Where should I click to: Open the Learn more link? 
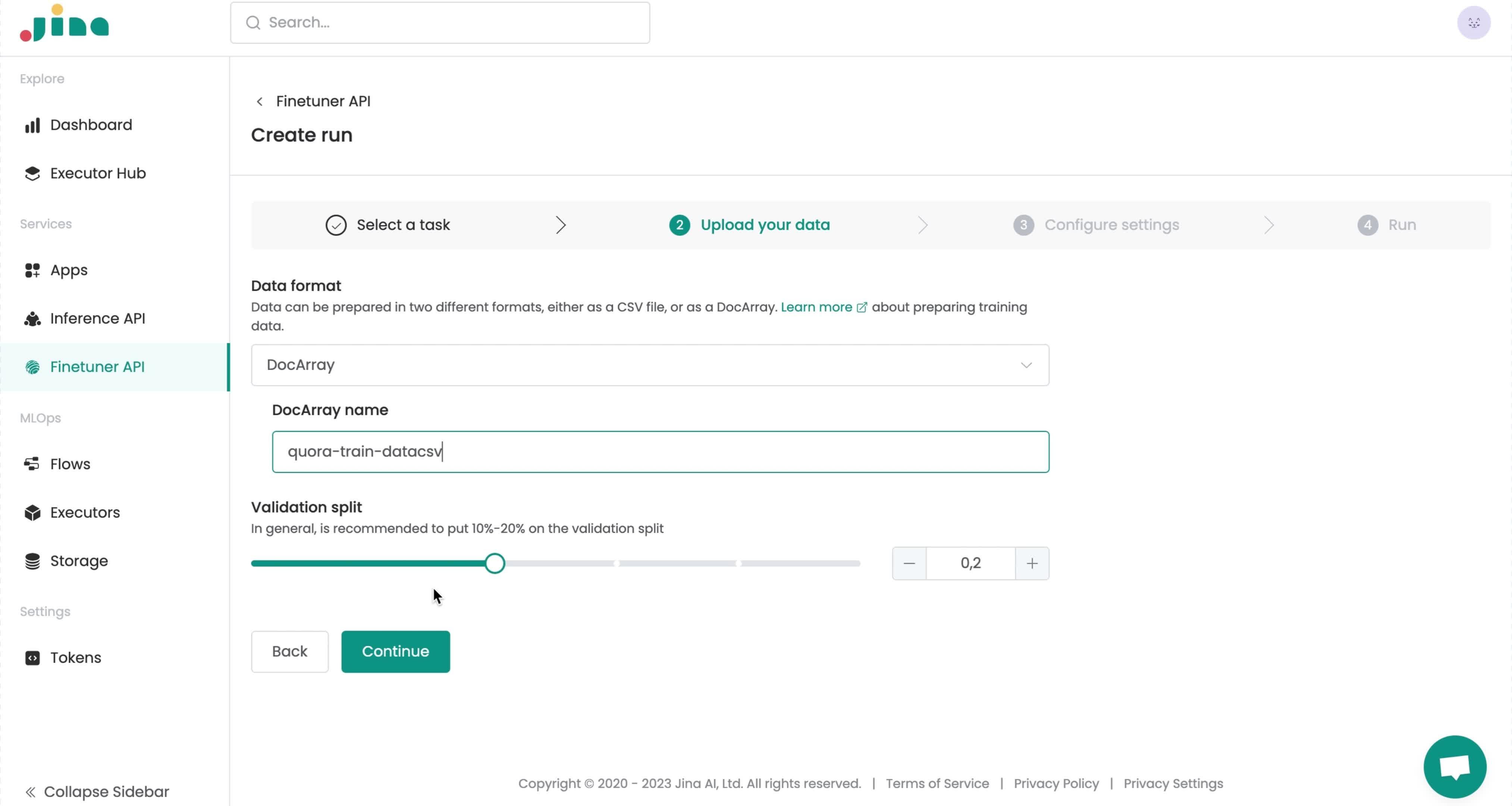click(816, 307)
